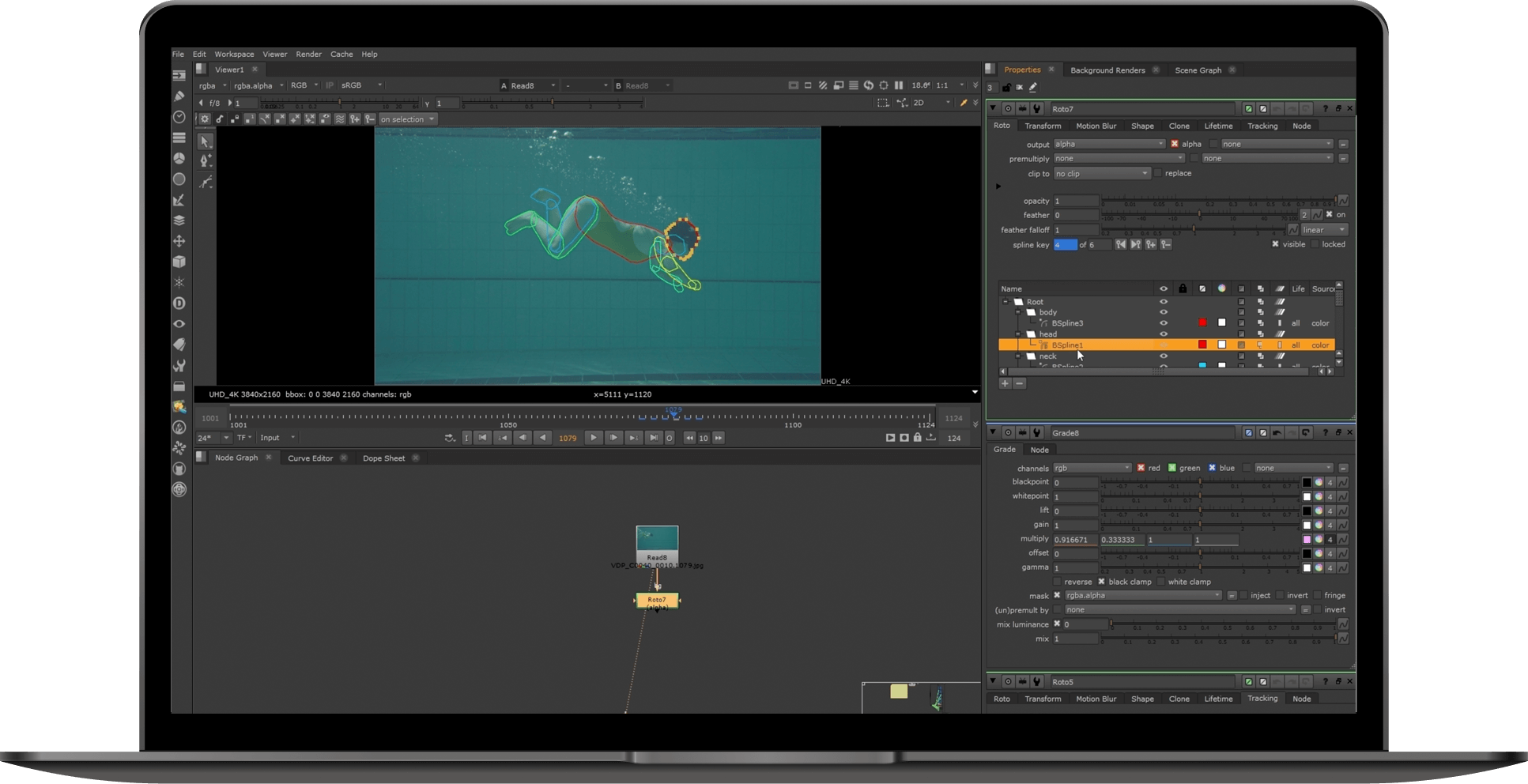Click the 3D cube icon in left toolbar

pyautogui.click(x=179, y=262)
